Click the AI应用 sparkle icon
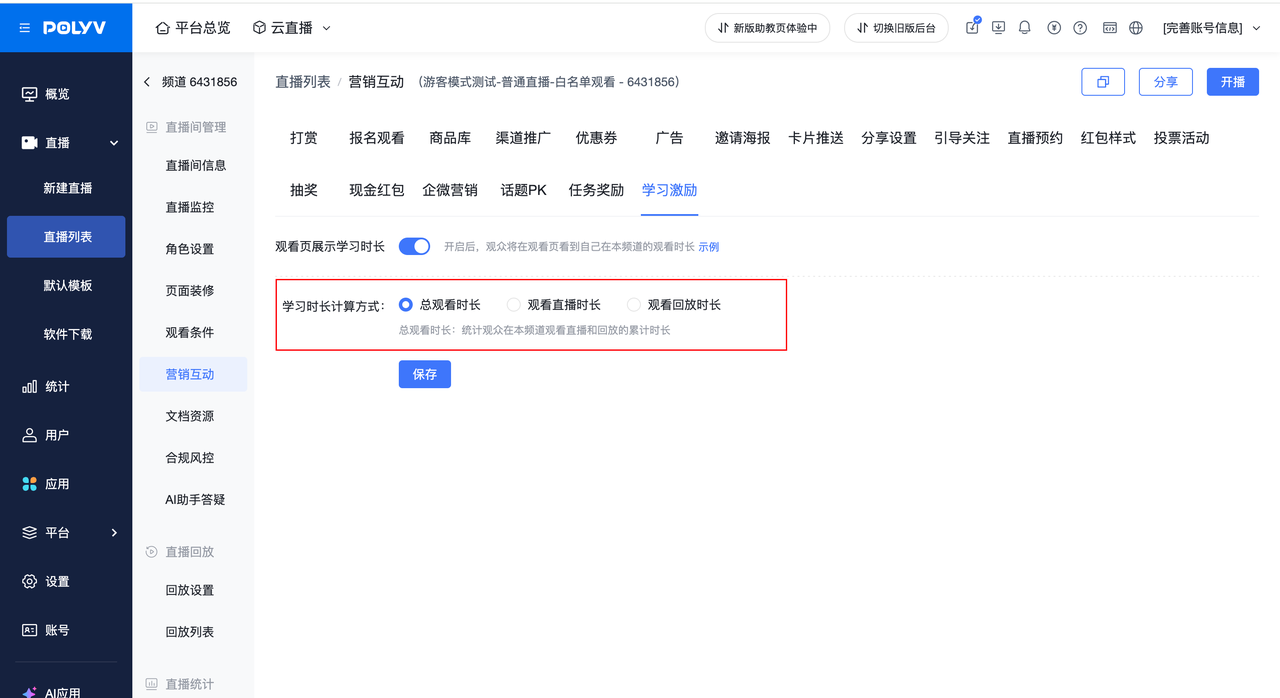Viewport: 1280px width, 698px height. (30, 692)
